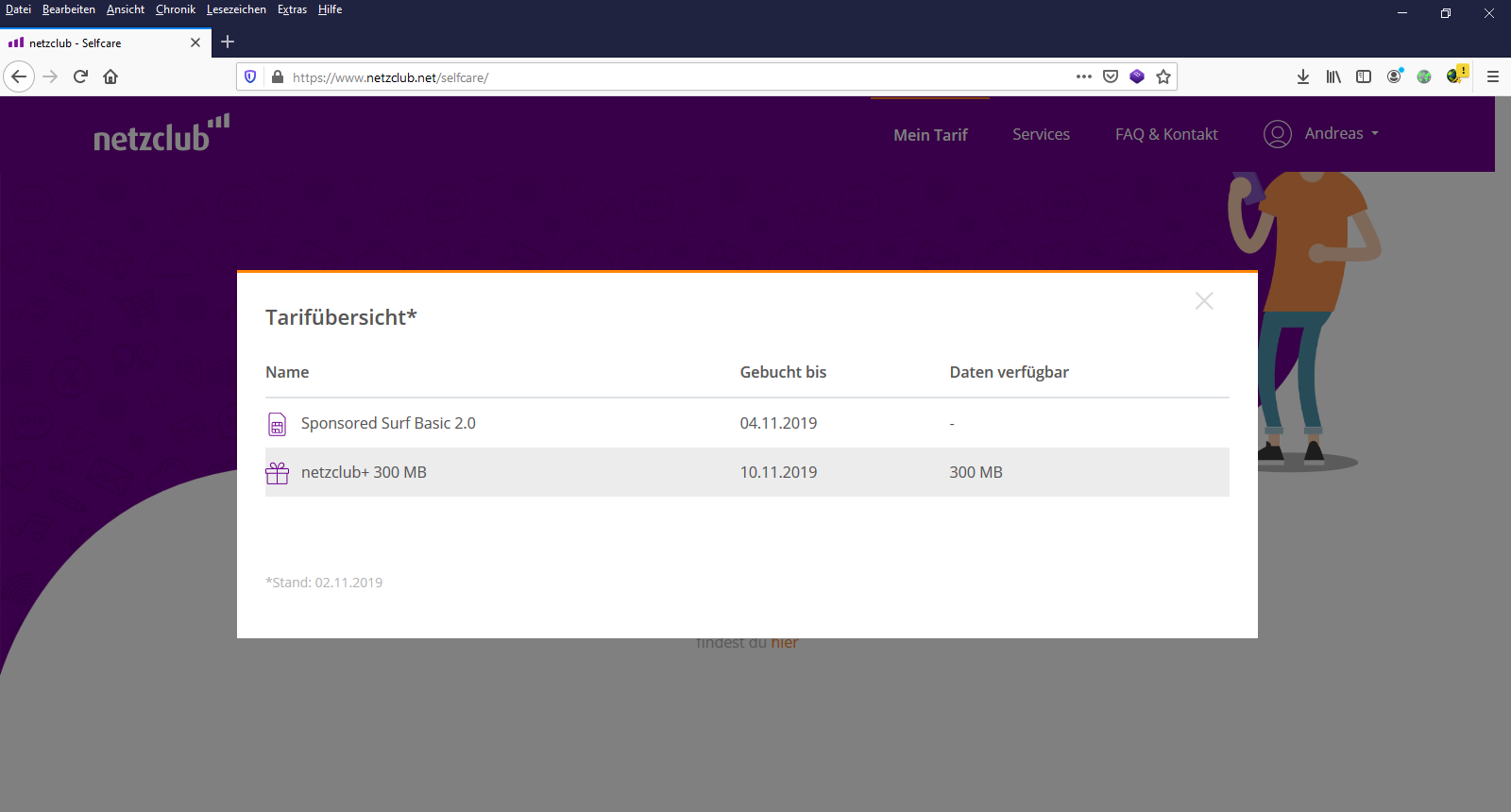
Task: Click the user profile avatar icon
Action: [1278, 134]
